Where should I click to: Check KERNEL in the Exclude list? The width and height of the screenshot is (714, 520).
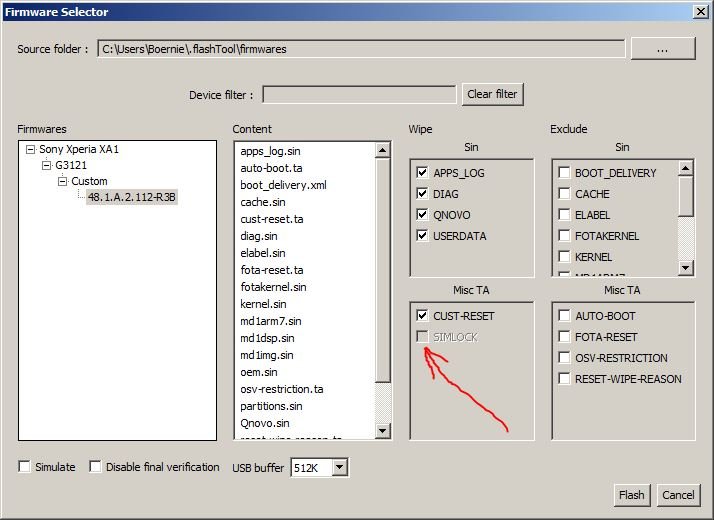coord(564,256)
